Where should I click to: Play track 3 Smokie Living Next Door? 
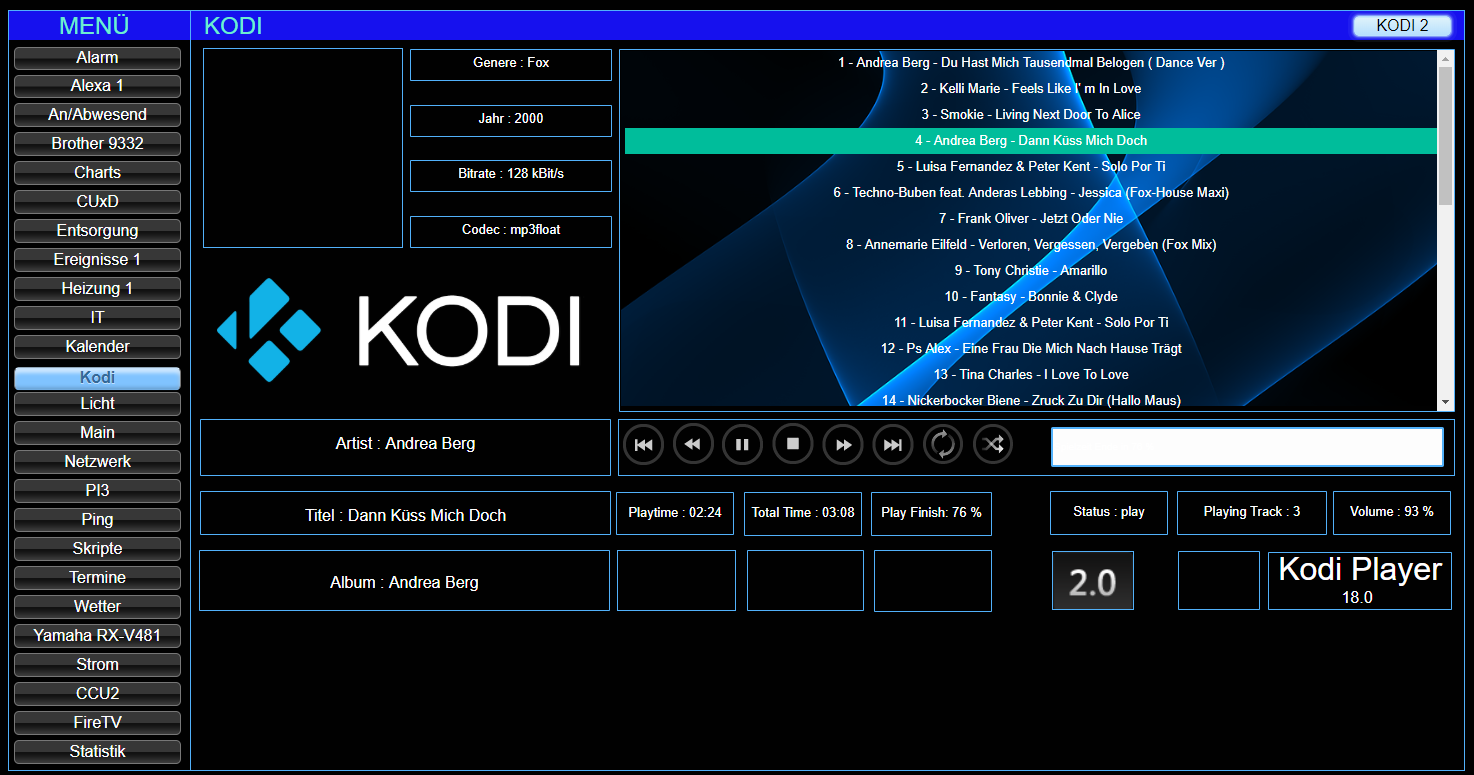click(1031, 115)
